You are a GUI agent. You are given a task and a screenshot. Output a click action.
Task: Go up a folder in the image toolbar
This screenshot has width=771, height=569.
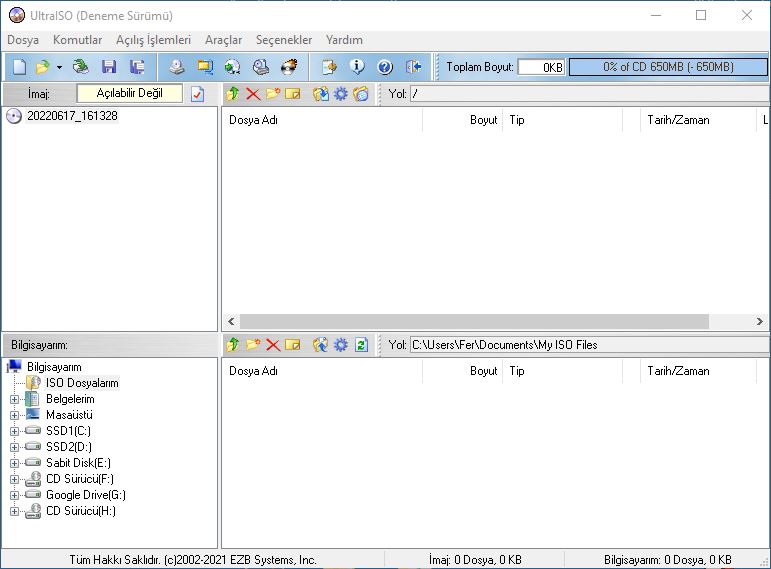click(x=233, y=93)
